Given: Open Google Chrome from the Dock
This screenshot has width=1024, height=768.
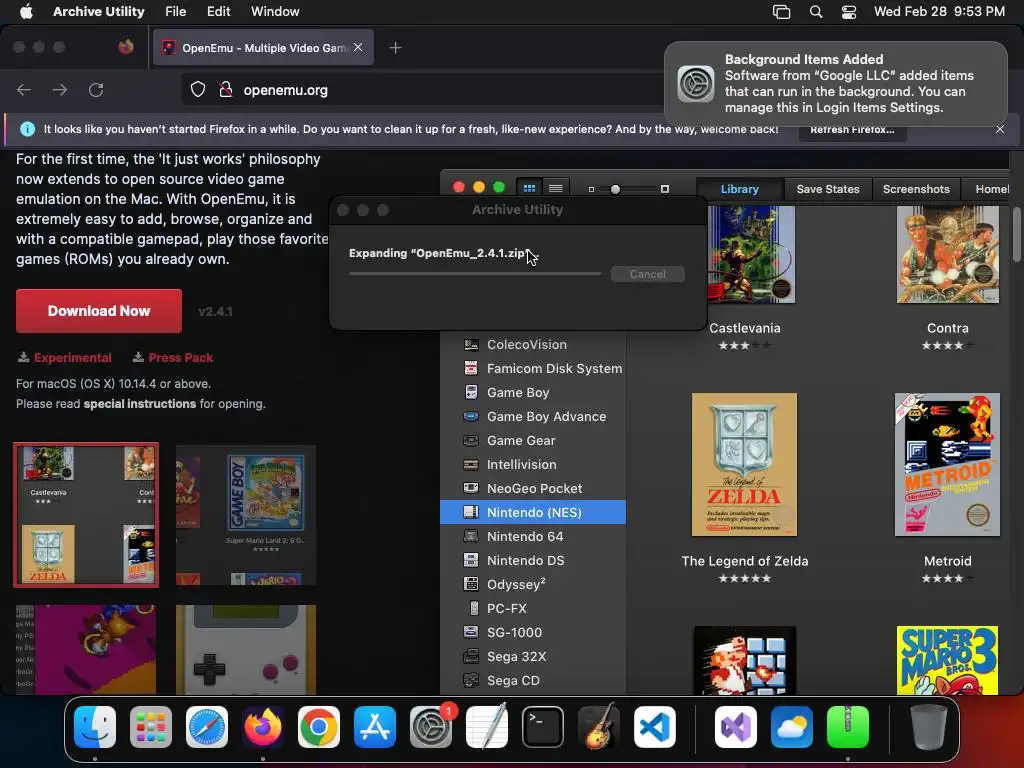Looking at the screenshot, I should point(319,727).
